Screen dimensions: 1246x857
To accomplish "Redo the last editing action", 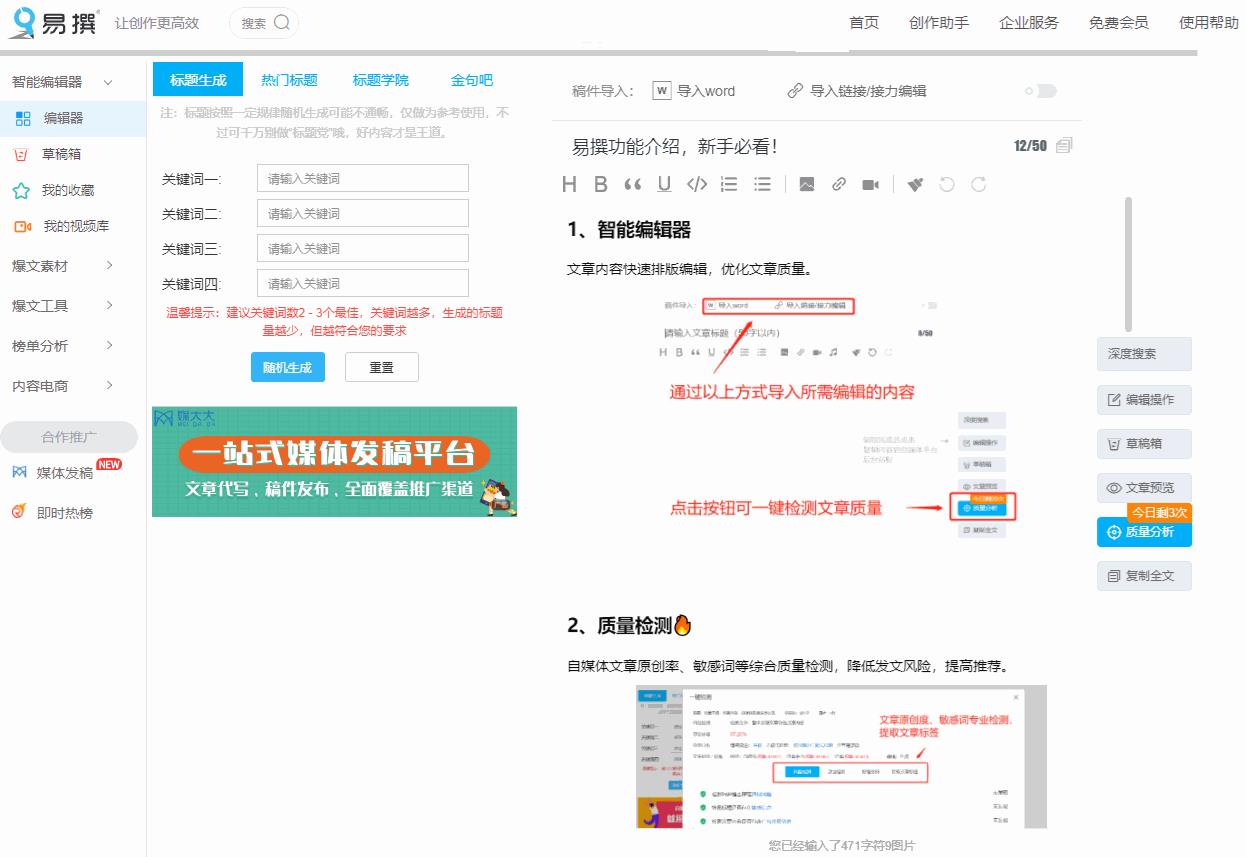I will click(979, 184).
